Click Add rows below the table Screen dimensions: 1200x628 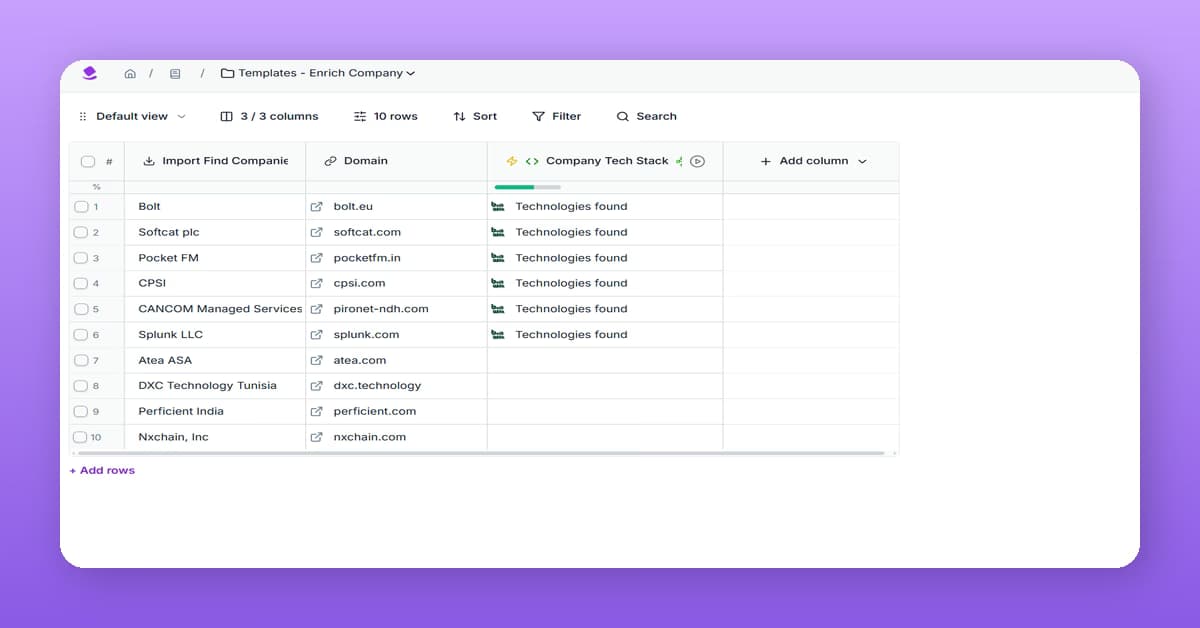101,470
